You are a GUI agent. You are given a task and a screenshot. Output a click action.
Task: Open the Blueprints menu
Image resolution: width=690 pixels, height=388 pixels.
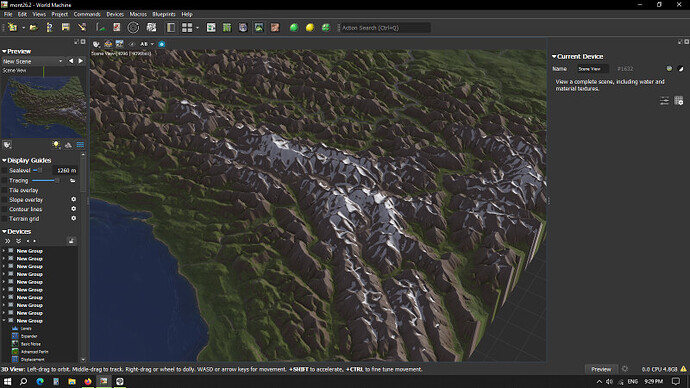(164, 14)
